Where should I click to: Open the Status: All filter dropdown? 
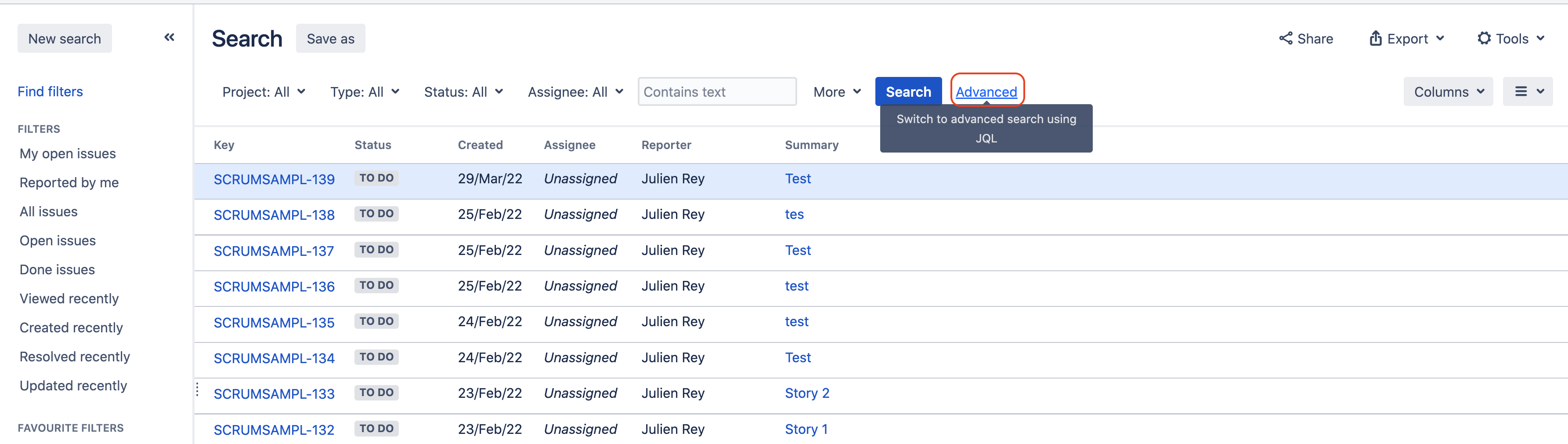click(x=463, y=92)
